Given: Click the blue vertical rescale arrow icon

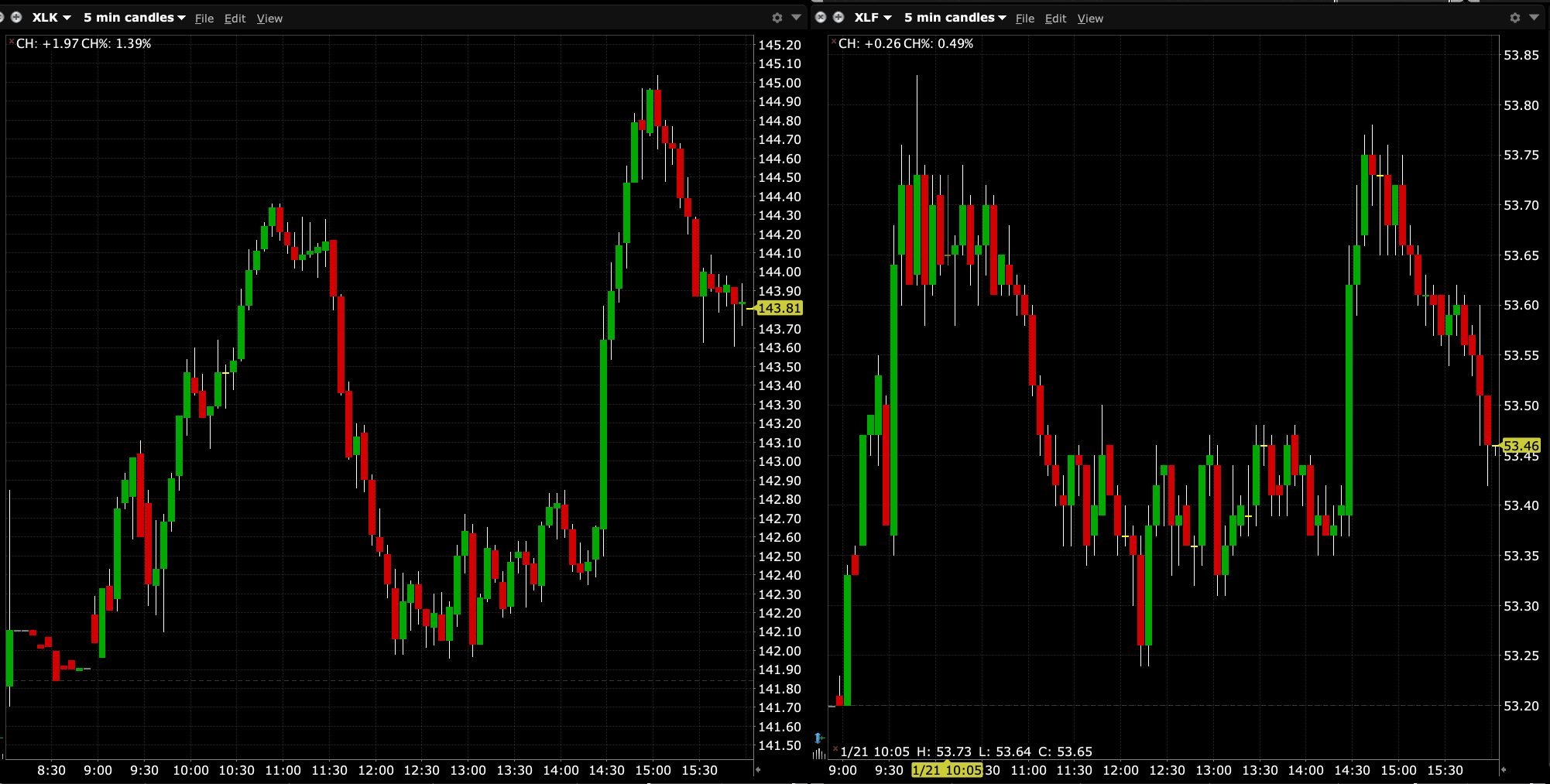Looking at the screenshot, I should pyautogui.click(x=818, y=738).
